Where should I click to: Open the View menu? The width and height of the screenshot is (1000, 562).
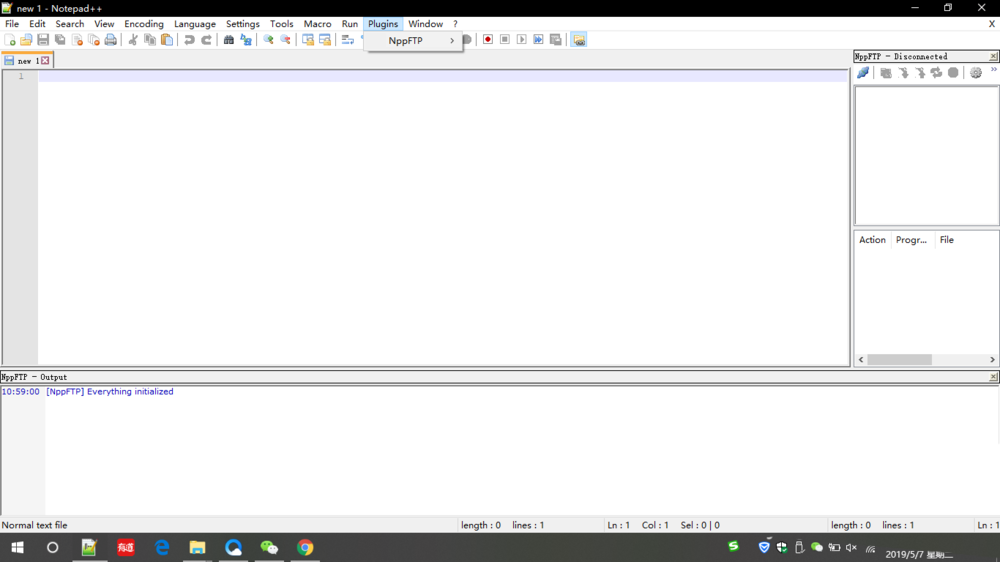[x=104, y=24]
